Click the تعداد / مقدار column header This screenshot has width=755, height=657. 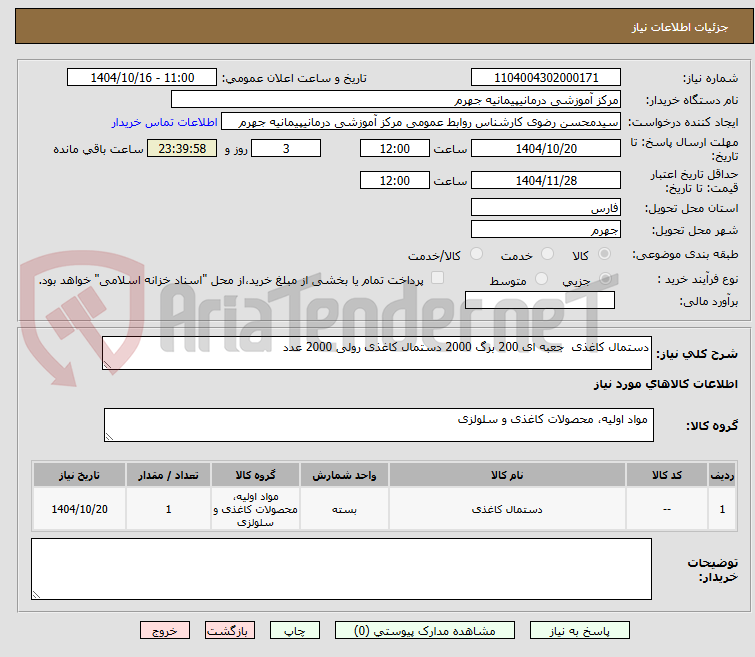[169, 475]
